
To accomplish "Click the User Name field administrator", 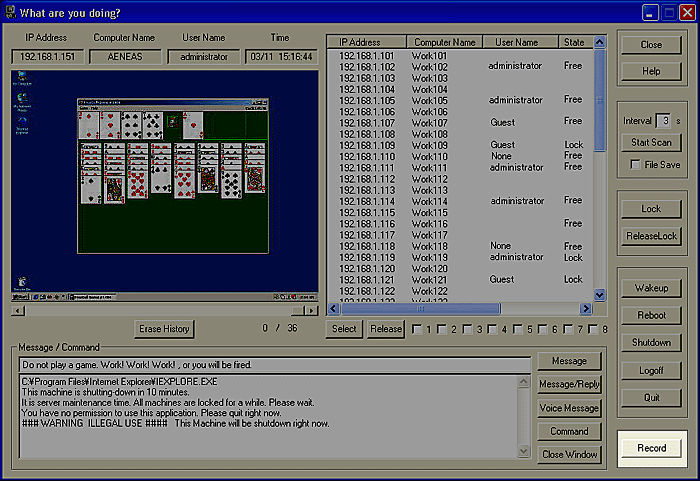I will coord(204,57).
